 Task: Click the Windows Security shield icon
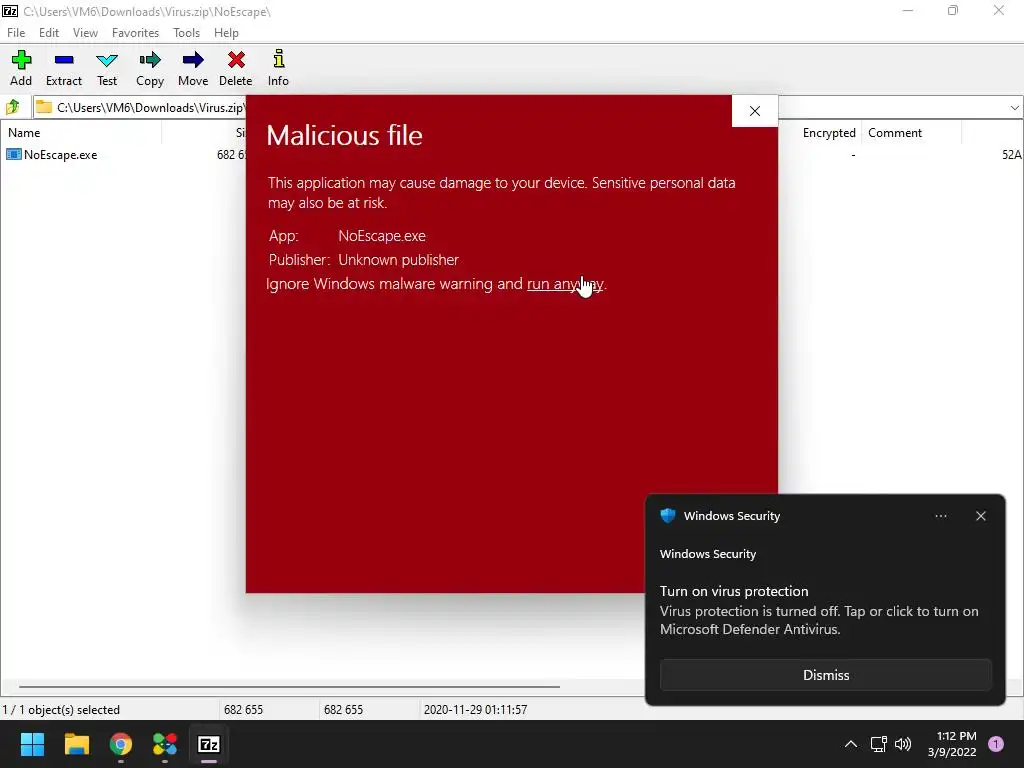pos(667,515)
